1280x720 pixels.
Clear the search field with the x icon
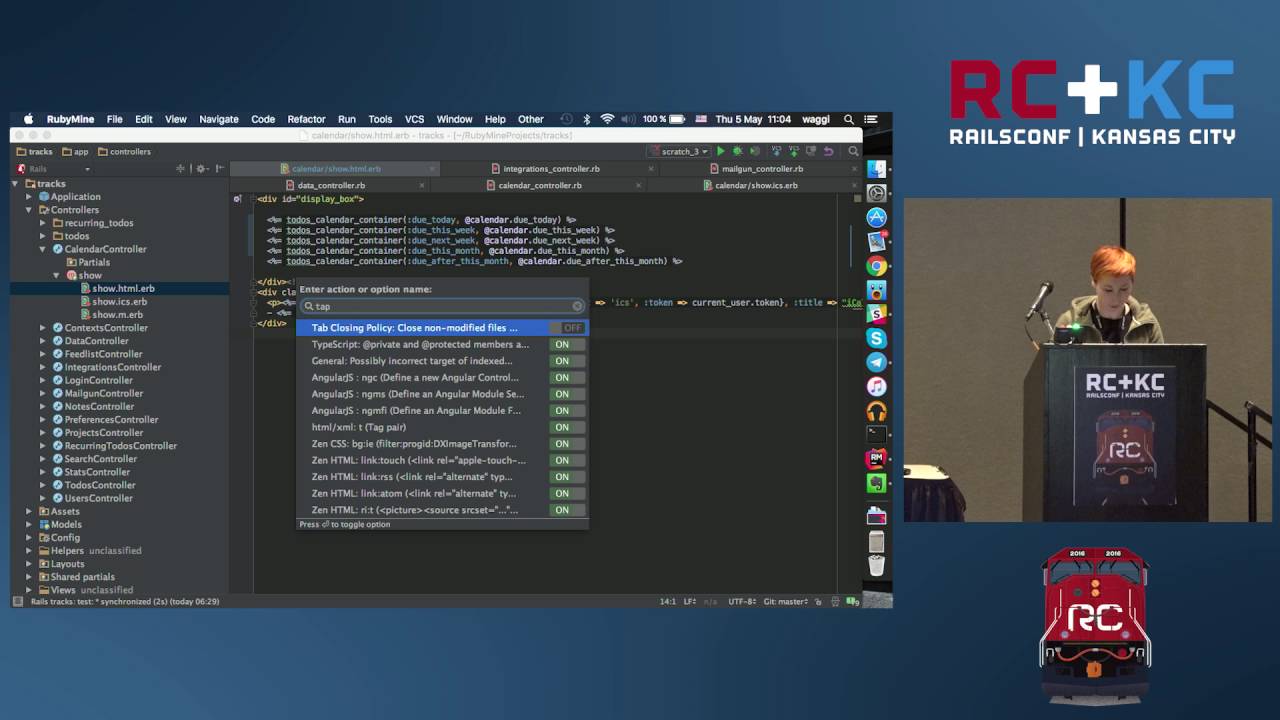577,306
